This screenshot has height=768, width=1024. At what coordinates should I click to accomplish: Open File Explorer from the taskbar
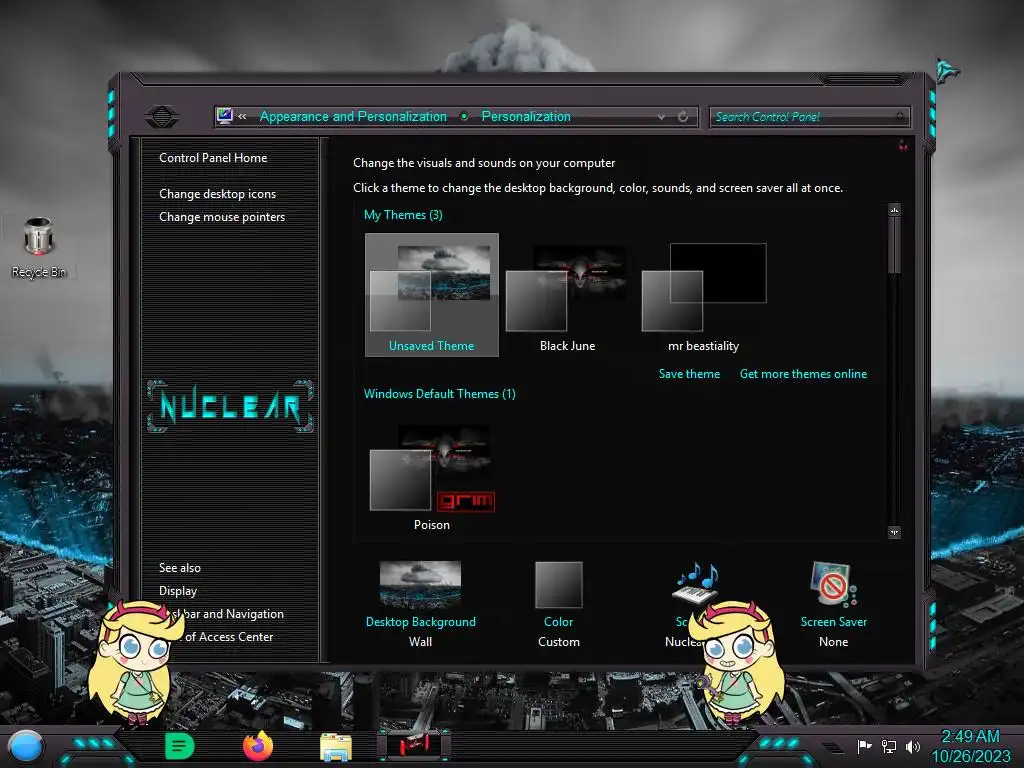(x=336, y=747)
